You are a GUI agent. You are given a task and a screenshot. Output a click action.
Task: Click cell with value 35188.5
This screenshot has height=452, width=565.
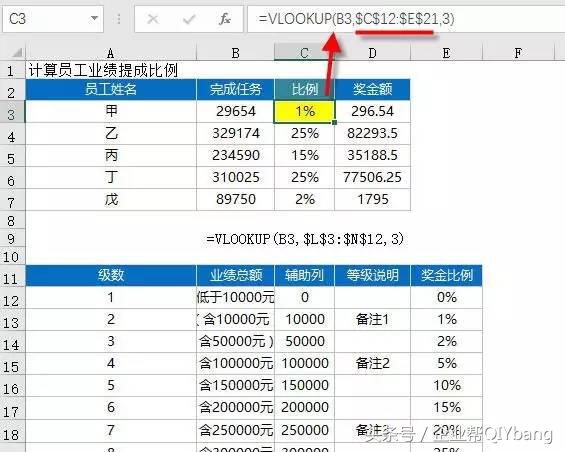tap(373, 155)
